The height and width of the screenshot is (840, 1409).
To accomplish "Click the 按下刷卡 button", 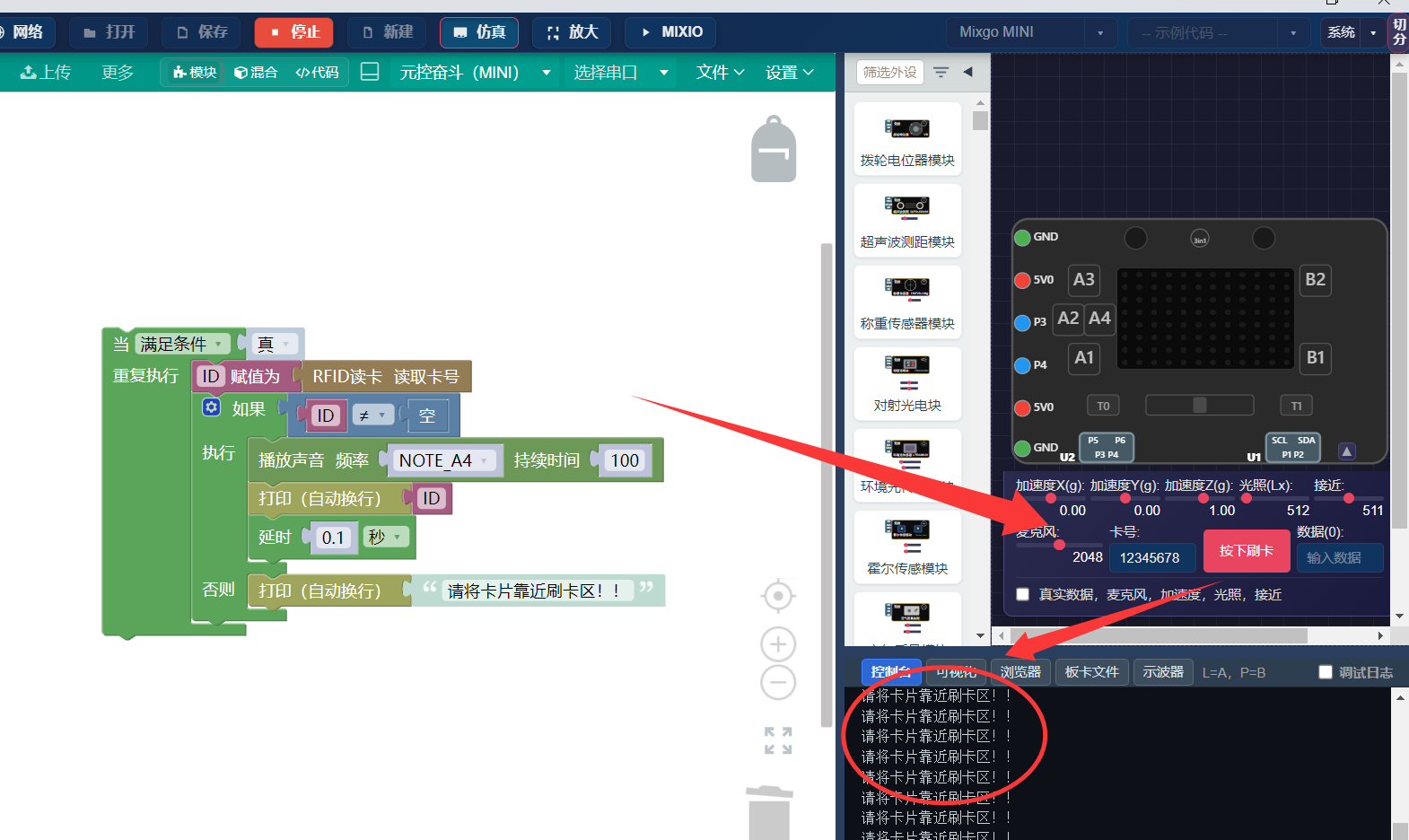I will pos(1246,550).
